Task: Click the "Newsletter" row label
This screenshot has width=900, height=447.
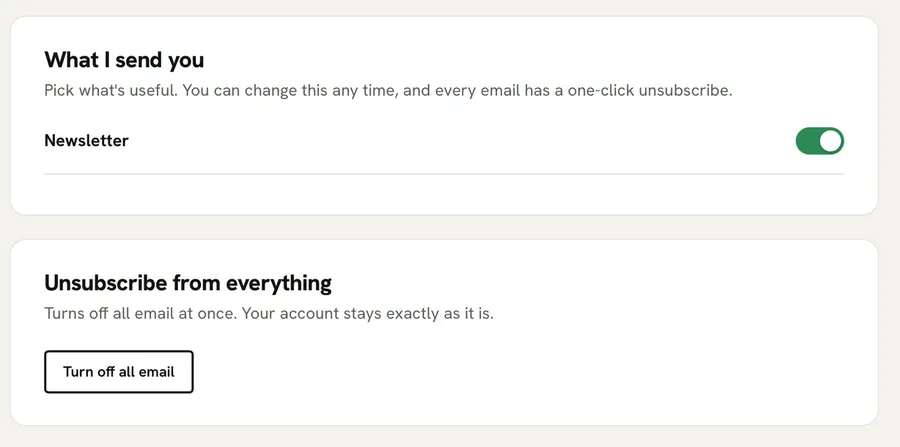Action: click(x=86, y=141)
